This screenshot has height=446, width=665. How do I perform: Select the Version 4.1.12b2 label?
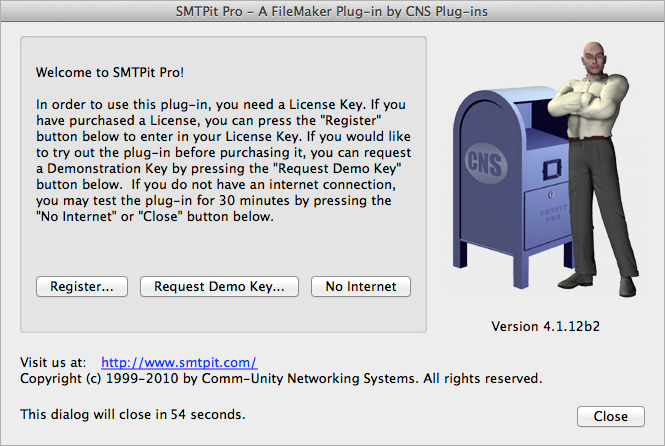(545, 326)
